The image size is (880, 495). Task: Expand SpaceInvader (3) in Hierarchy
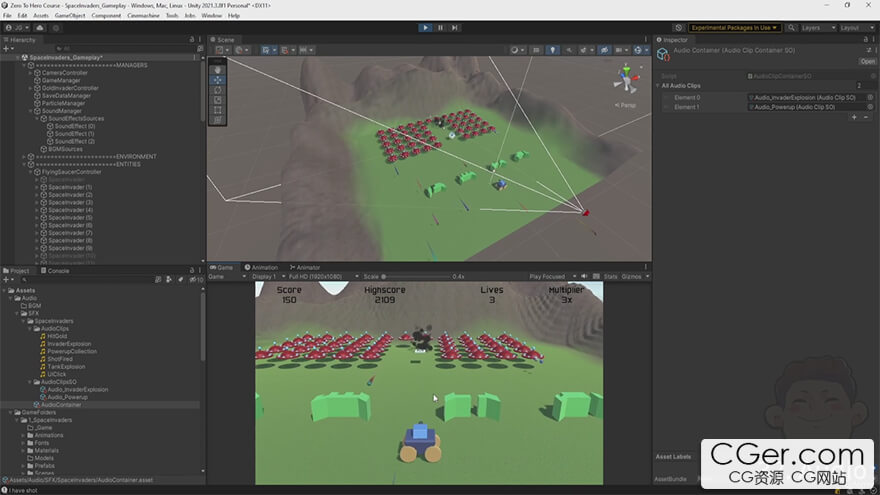tap(37, 203)
